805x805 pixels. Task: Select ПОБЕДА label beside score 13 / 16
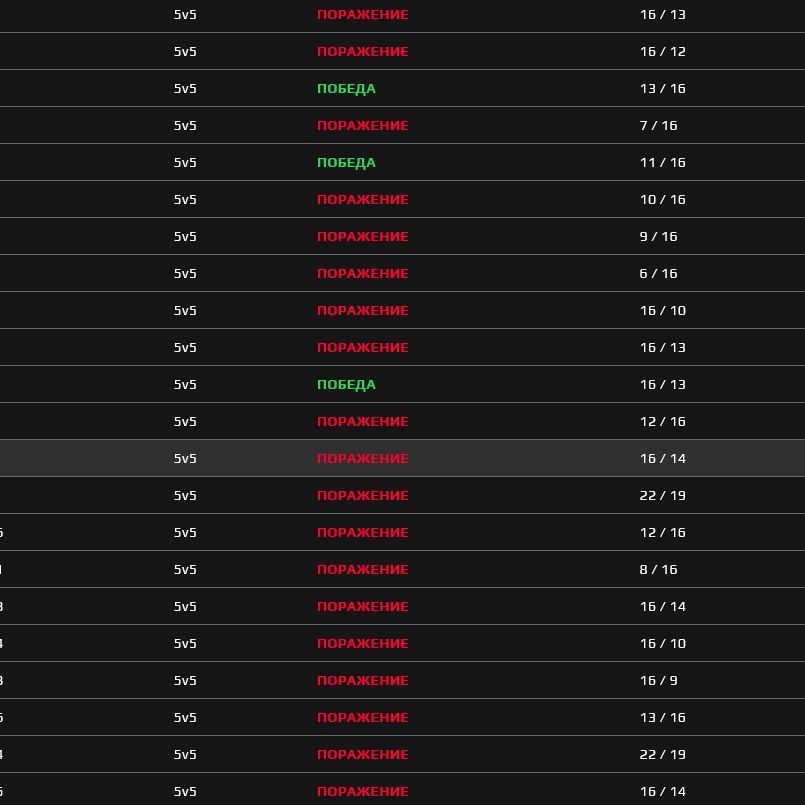(346, 88)
